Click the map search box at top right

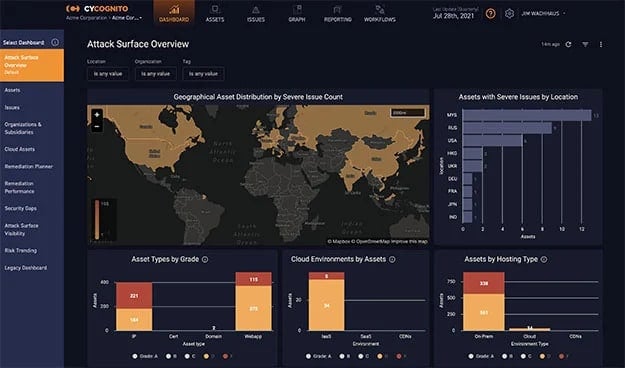click(407, 113)
